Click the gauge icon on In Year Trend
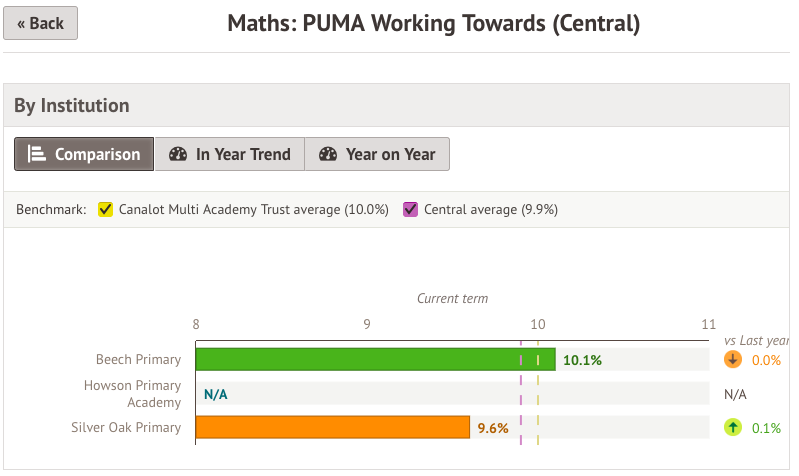 pyautogui.click(x=178, y=154)
